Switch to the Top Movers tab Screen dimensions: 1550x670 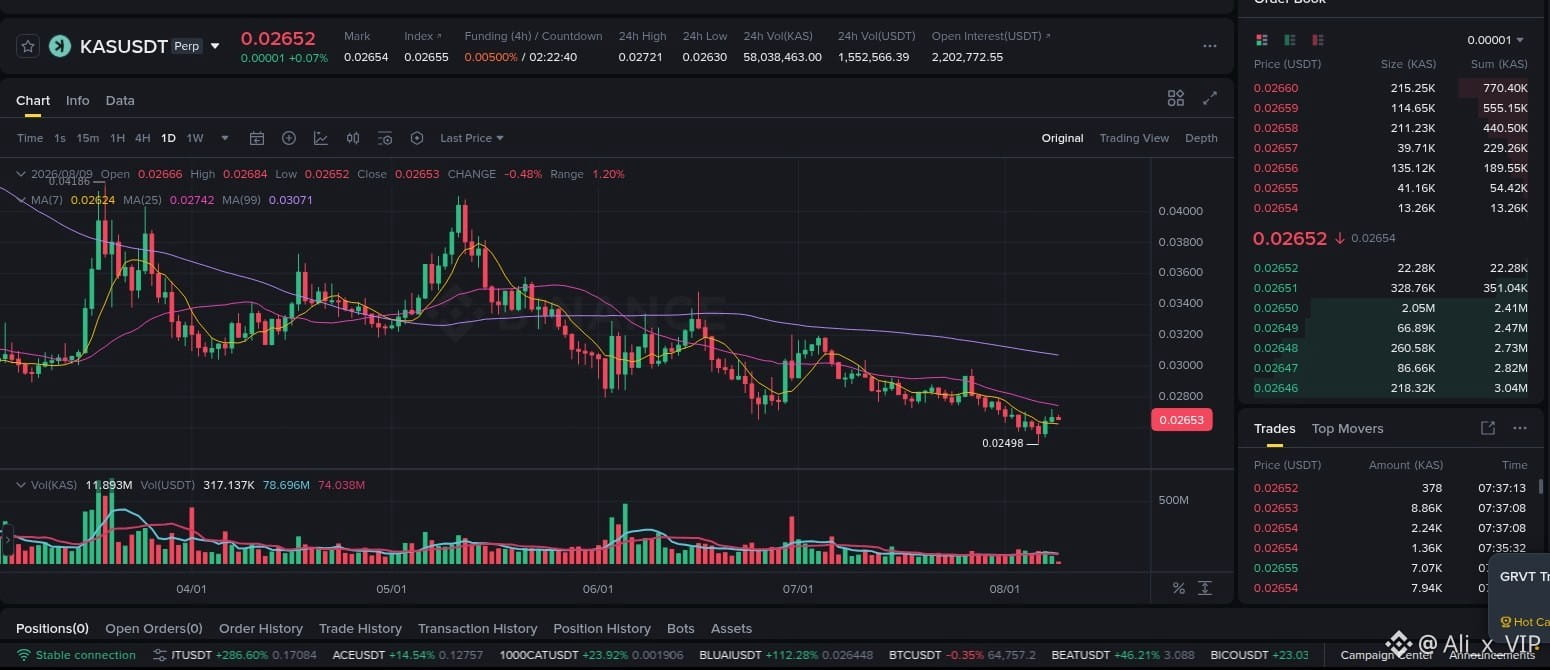1348,428
